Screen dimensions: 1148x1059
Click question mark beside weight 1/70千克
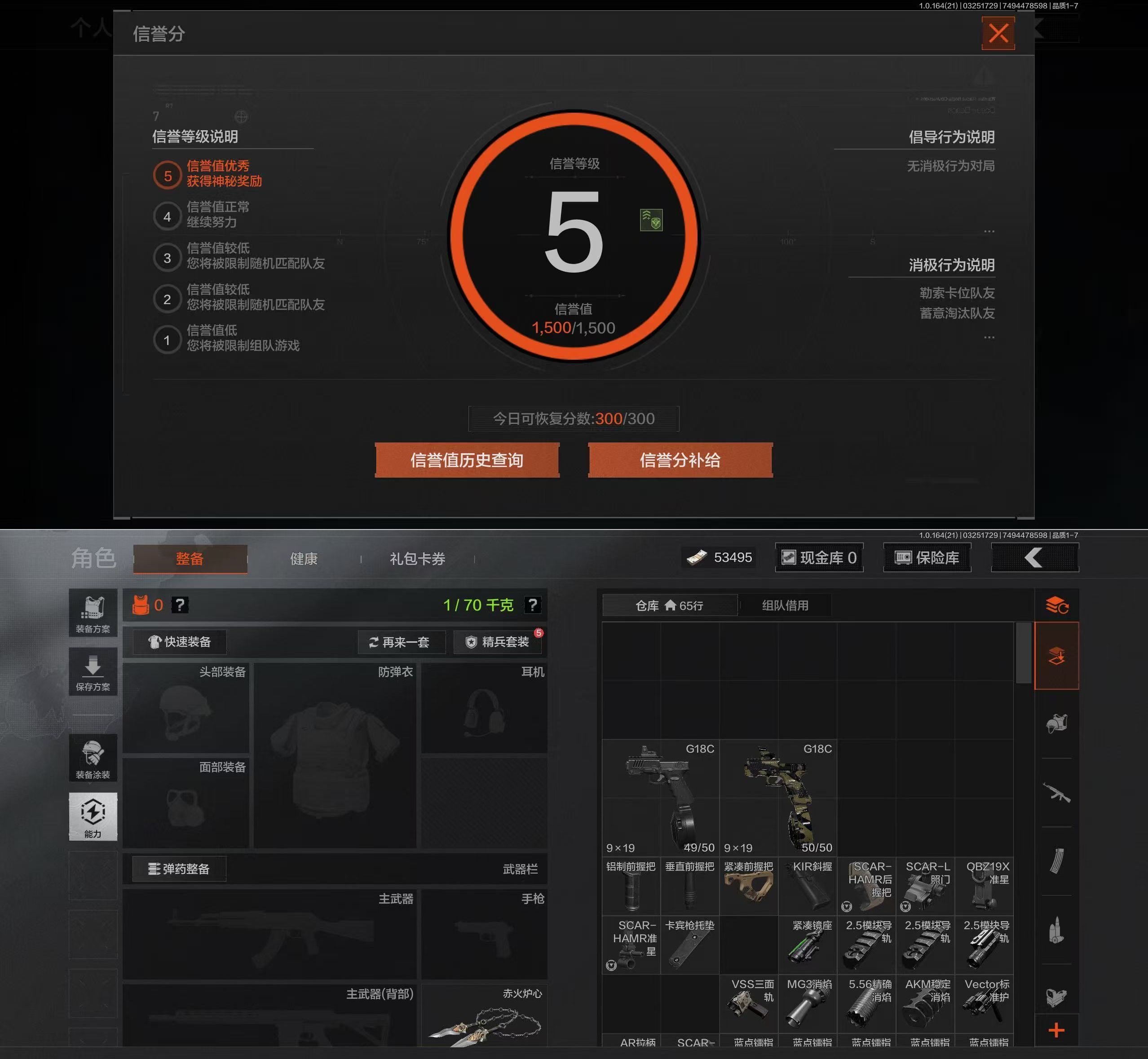pos(532,605)
